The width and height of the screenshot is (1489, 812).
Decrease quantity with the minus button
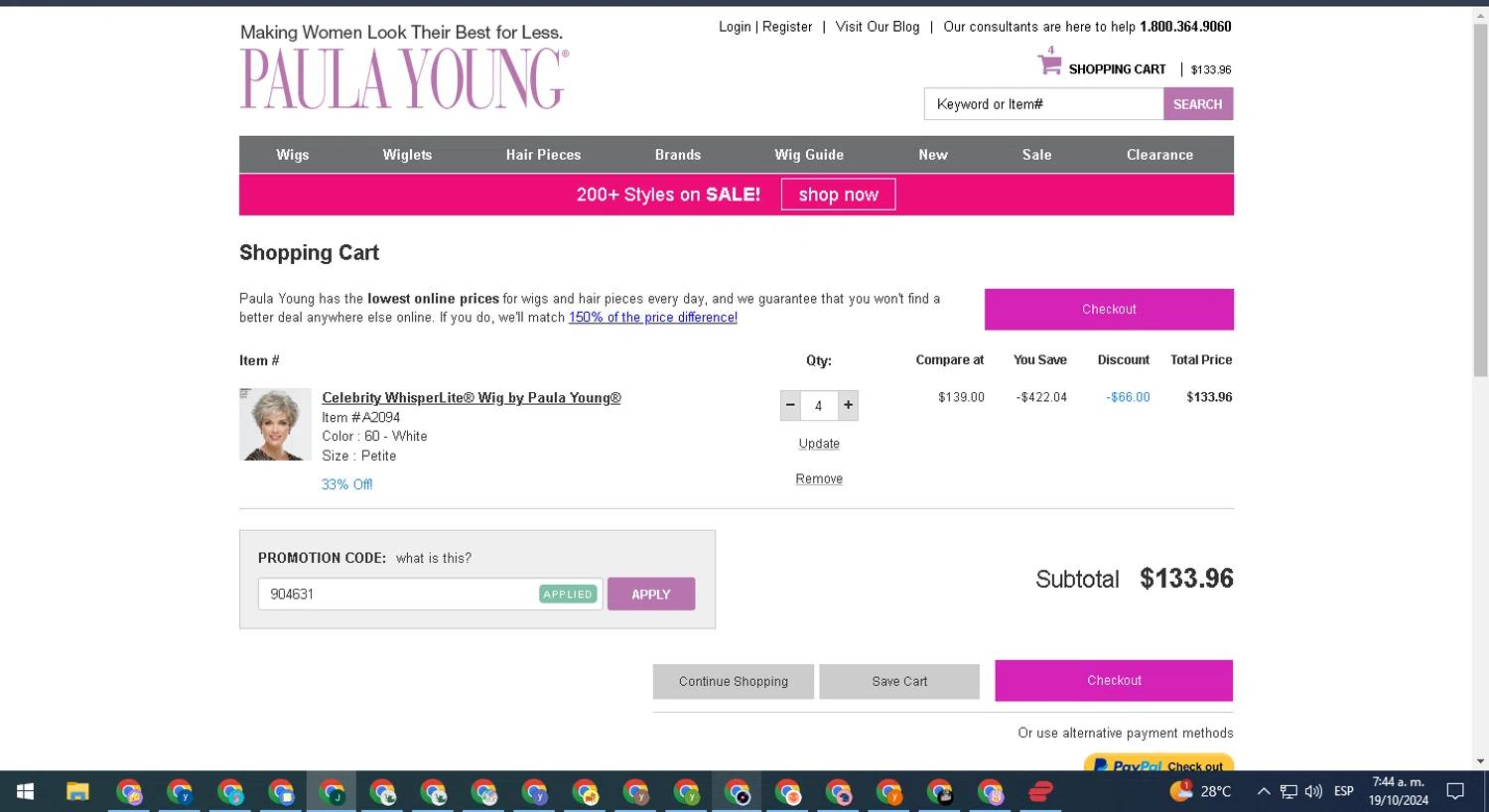(x=790, y=405)
